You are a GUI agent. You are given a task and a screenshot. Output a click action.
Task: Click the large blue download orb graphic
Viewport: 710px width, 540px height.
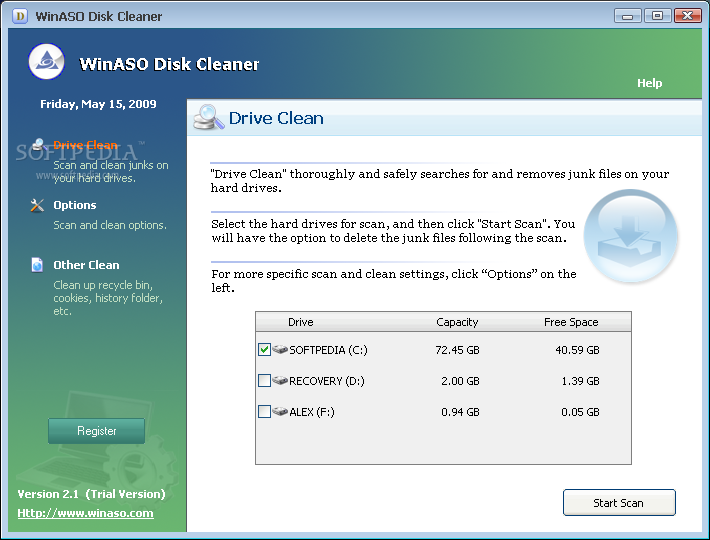coord(630,236)
